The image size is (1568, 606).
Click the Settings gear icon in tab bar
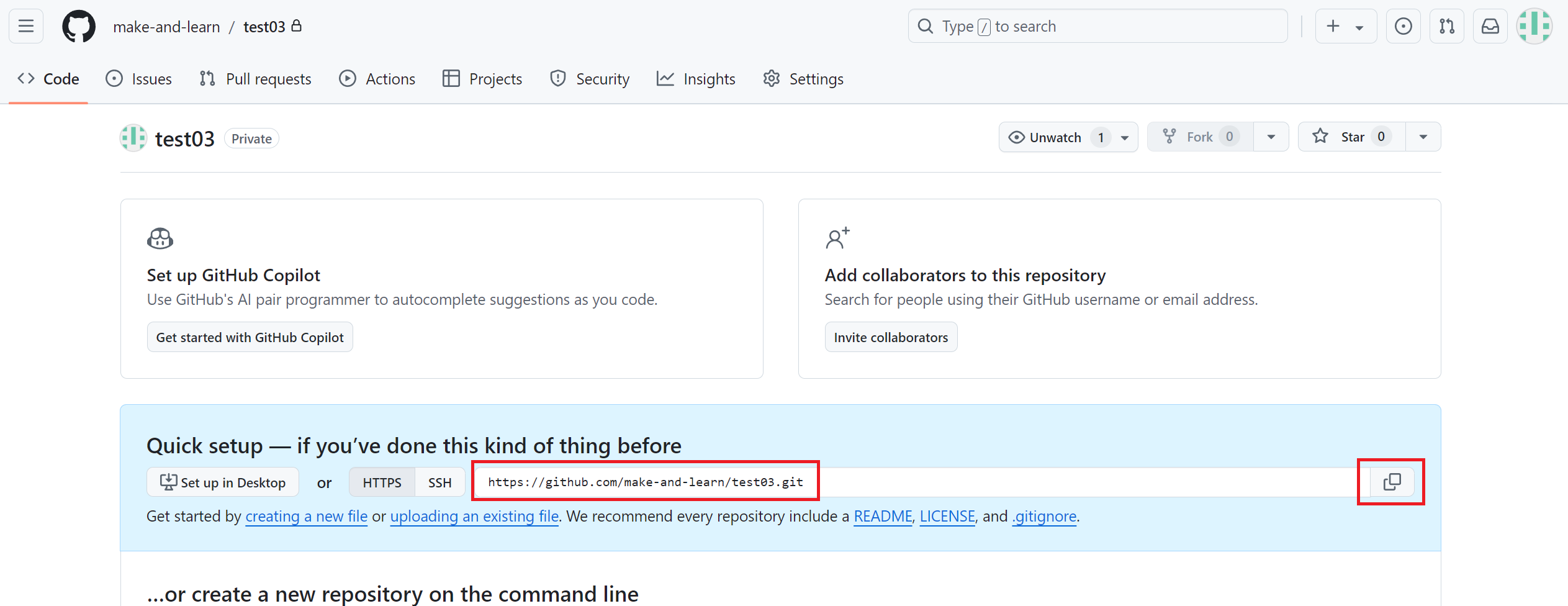click(772, 79)
